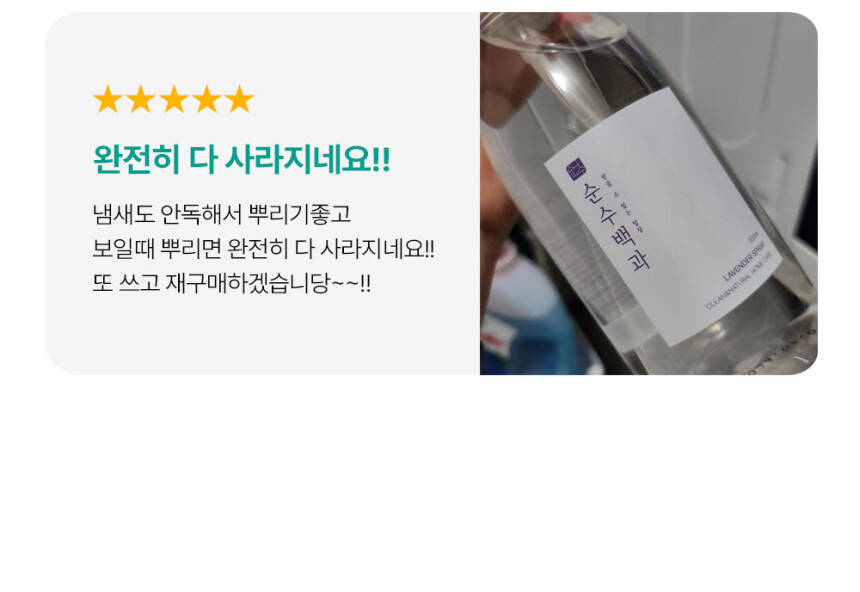The image size is (860, 592).
Task: Click the LAVENDER SPRAY text on the bottle
Action: coord(747,260)
